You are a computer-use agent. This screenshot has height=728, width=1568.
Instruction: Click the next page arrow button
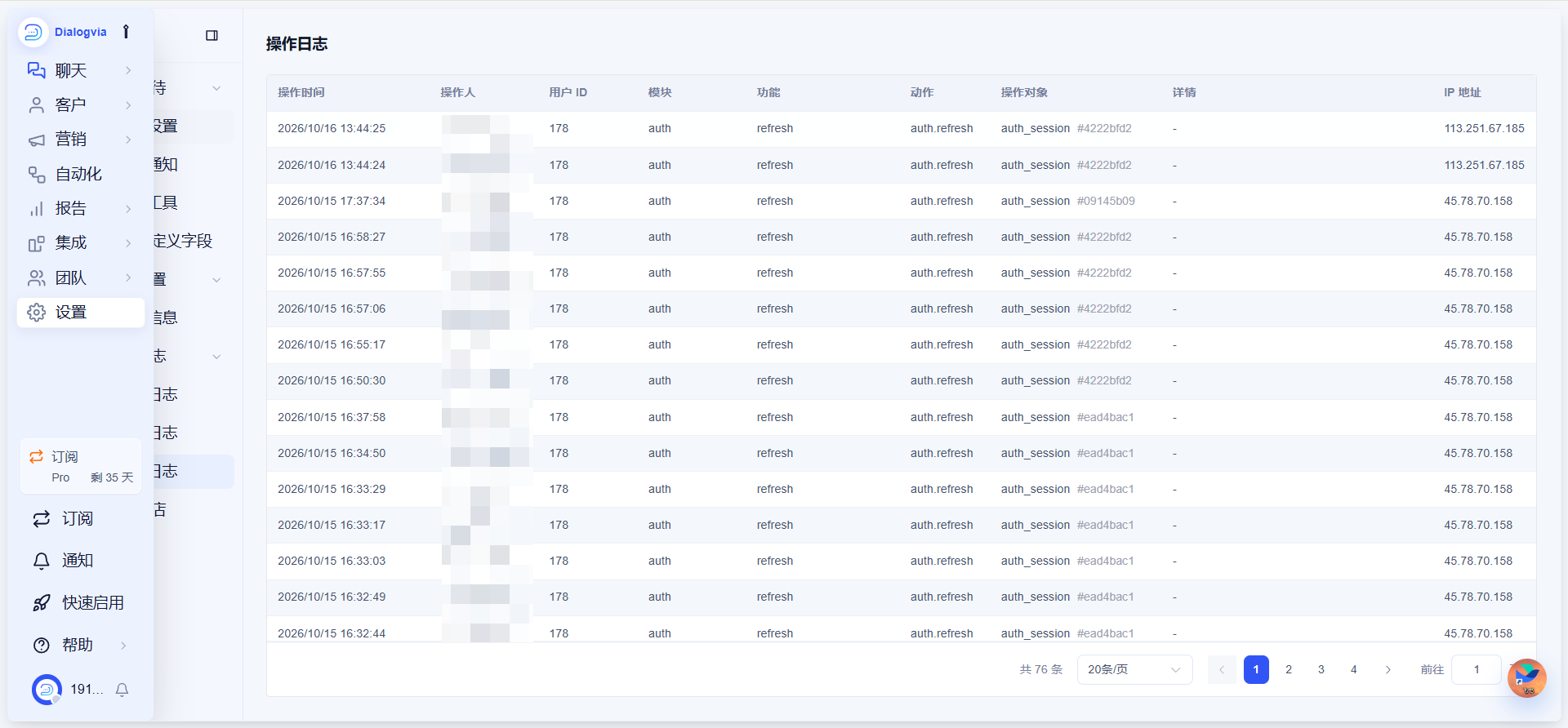tap(1388, 669)
